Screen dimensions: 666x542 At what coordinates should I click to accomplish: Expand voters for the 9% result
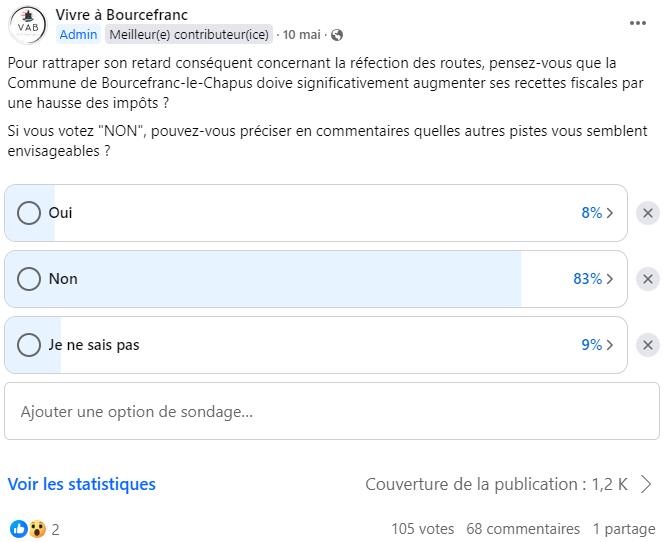(x=597, y=345)
